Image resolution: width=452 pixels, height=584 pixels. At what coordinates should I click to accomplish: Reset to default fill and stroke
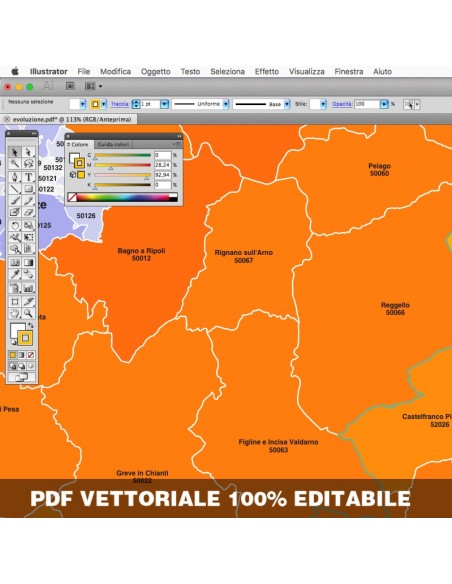[x=13, y=342]
